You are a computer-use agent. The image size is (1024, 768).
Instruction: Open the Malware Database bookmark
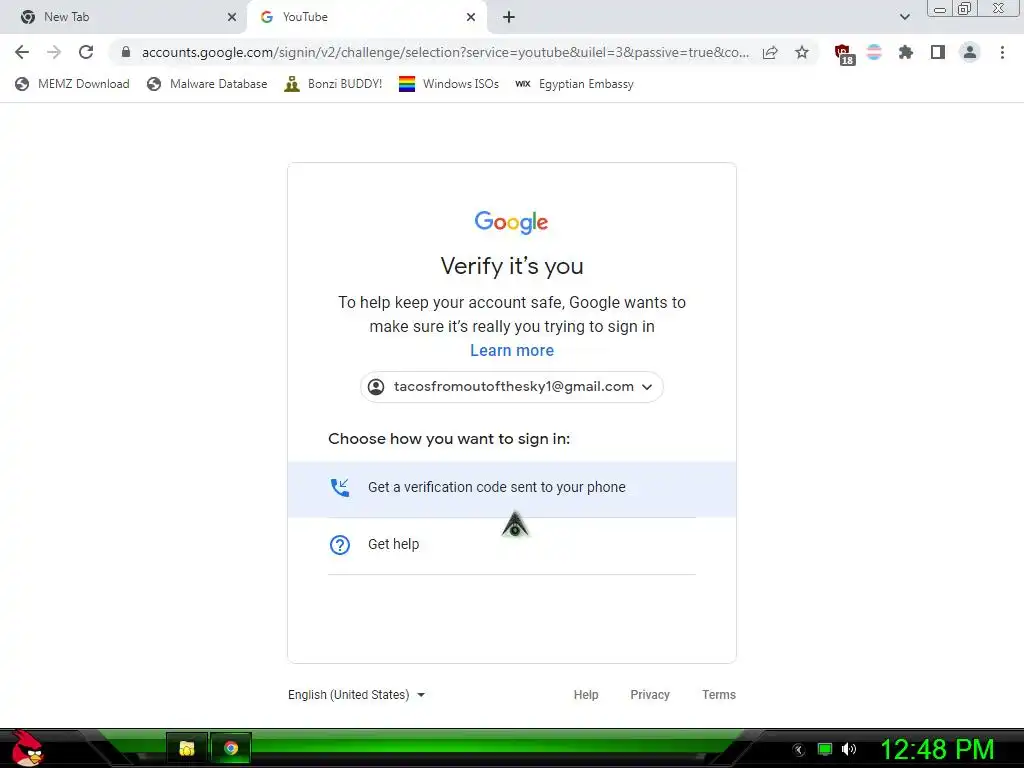coord(208,84)
